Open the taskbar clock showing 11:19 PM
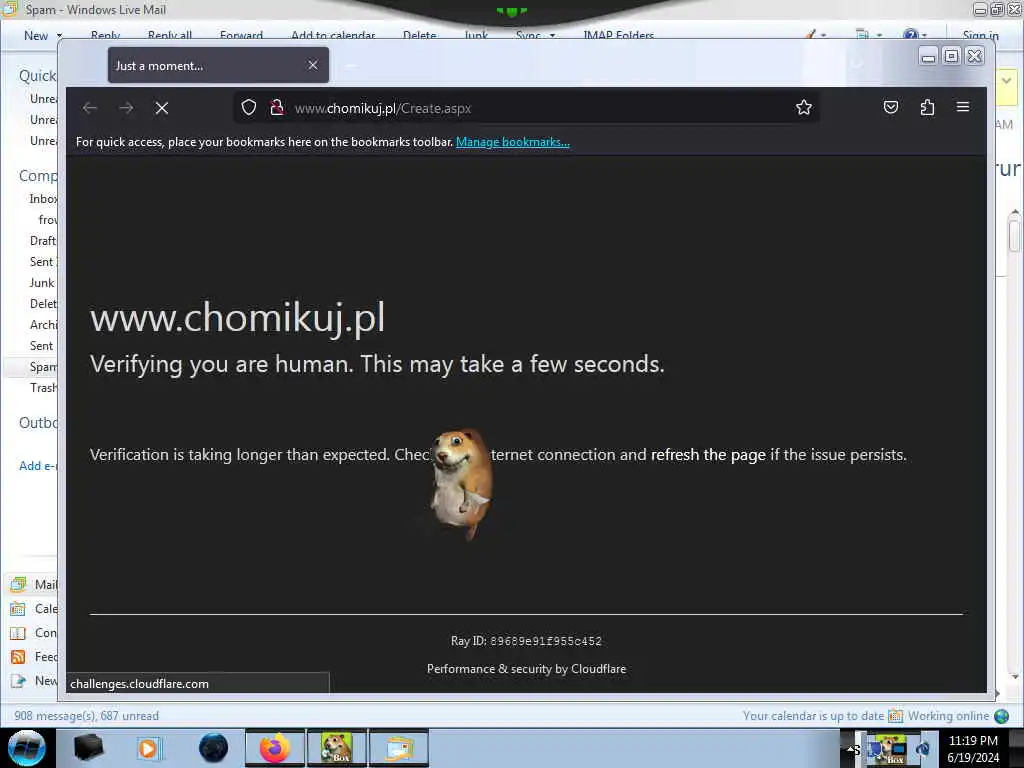Image resolution: width=1024 pixels, height=768 pixels. [973, 749]
